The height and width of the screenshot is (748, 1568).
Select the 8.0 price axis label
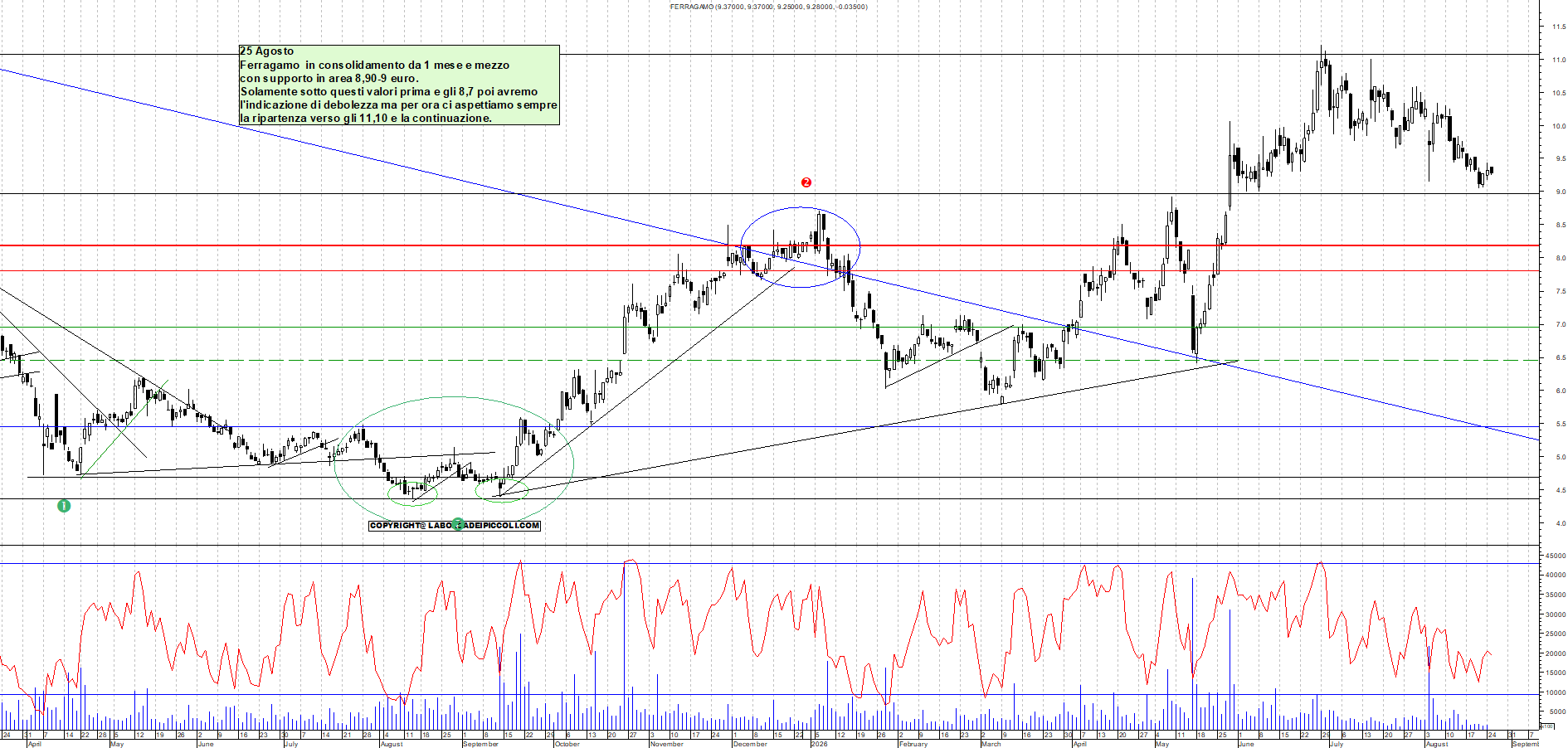(x=1561, y=258)
